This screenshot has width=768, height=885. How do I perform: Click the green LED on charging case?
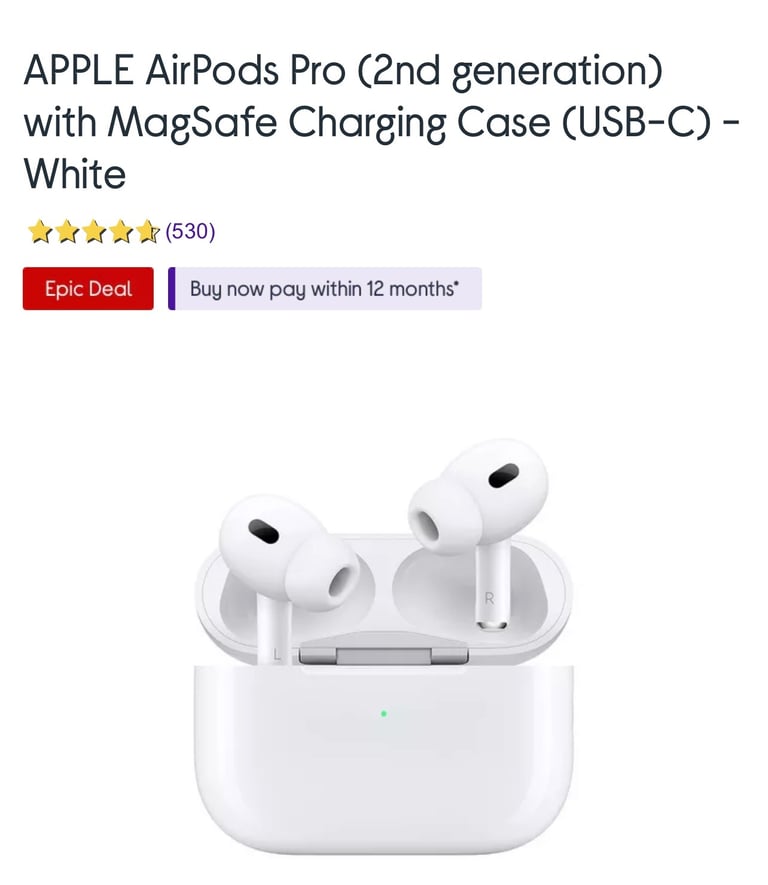tap(384, 713)
